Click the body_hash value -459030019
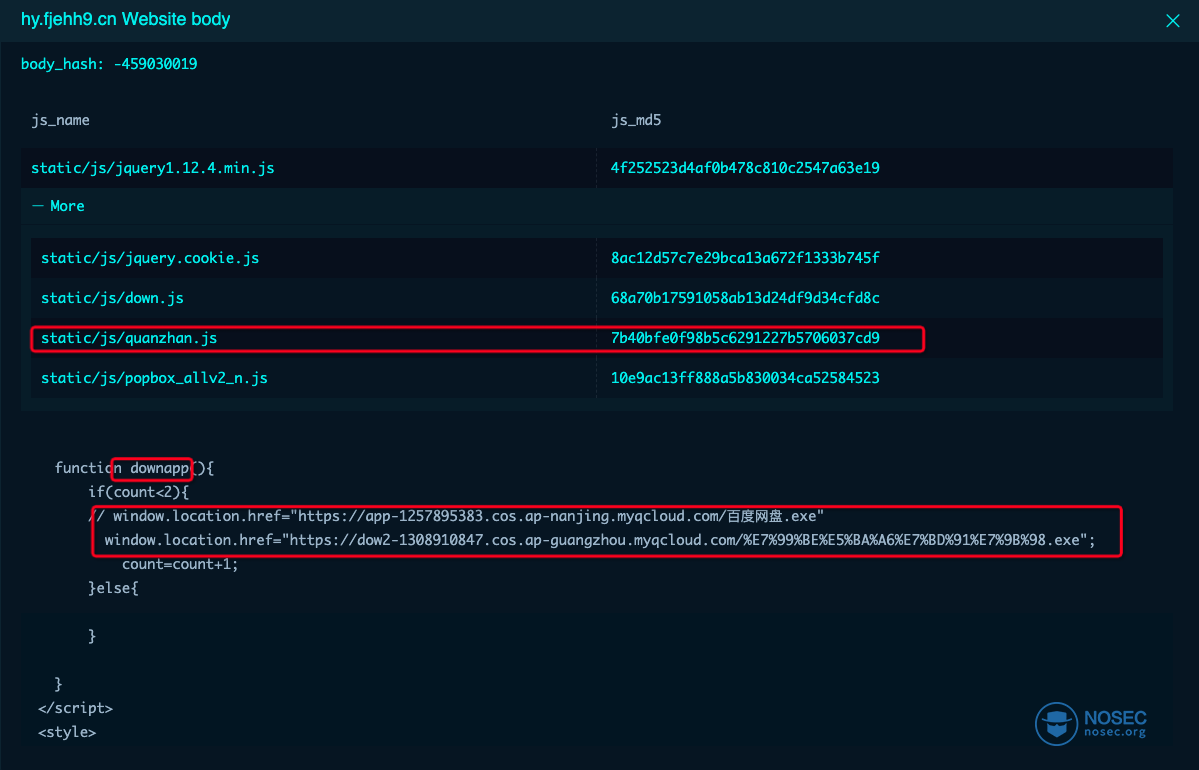 155,64
